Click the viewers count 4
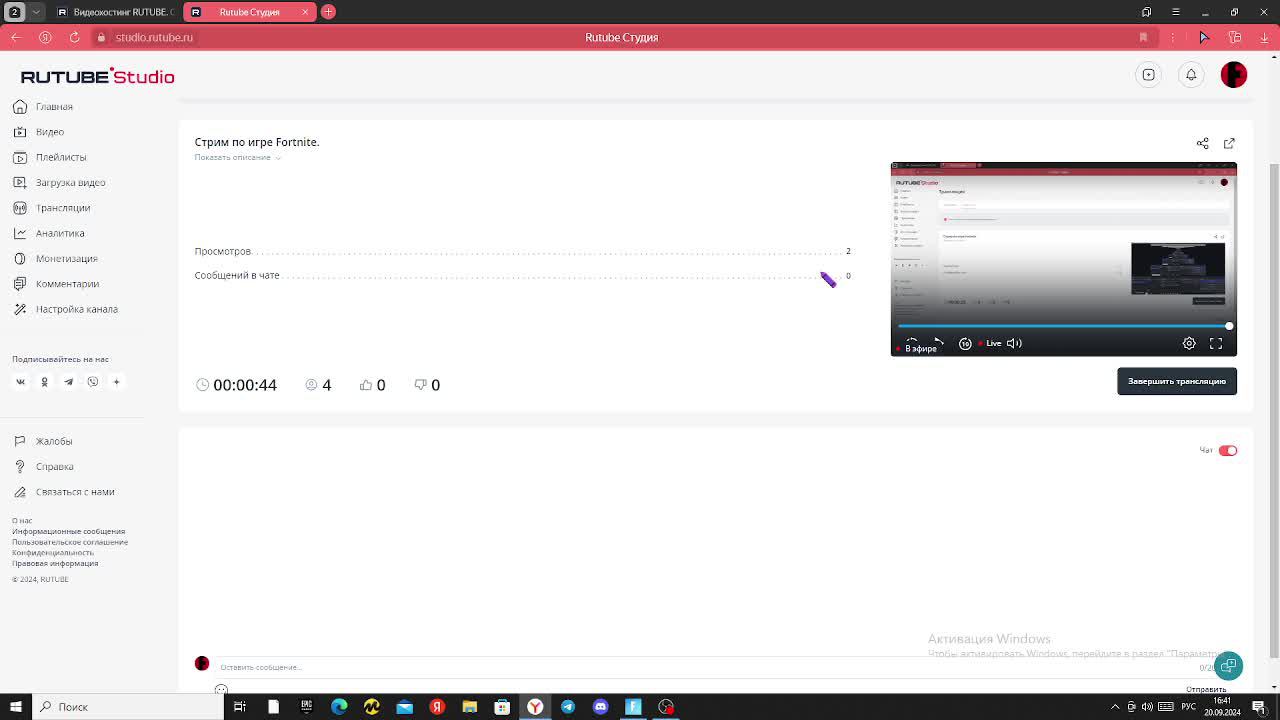Image resolution: width=1280 pixels, height=720 pixels. (x=326, y=385)
